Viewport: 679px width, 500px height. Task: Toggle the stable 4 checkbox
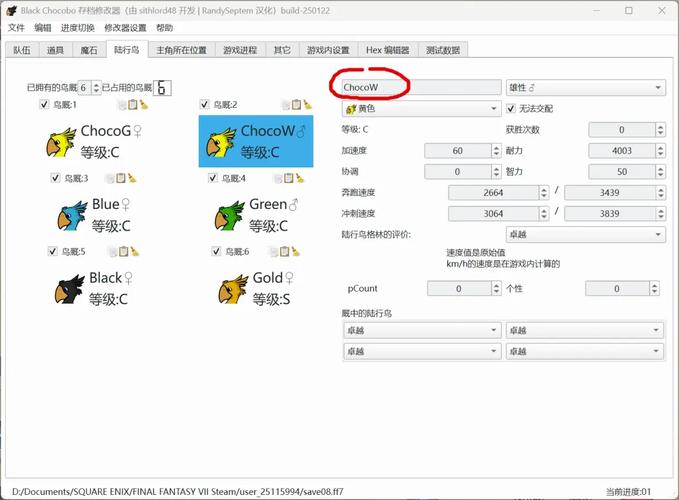tap(213, 178)
